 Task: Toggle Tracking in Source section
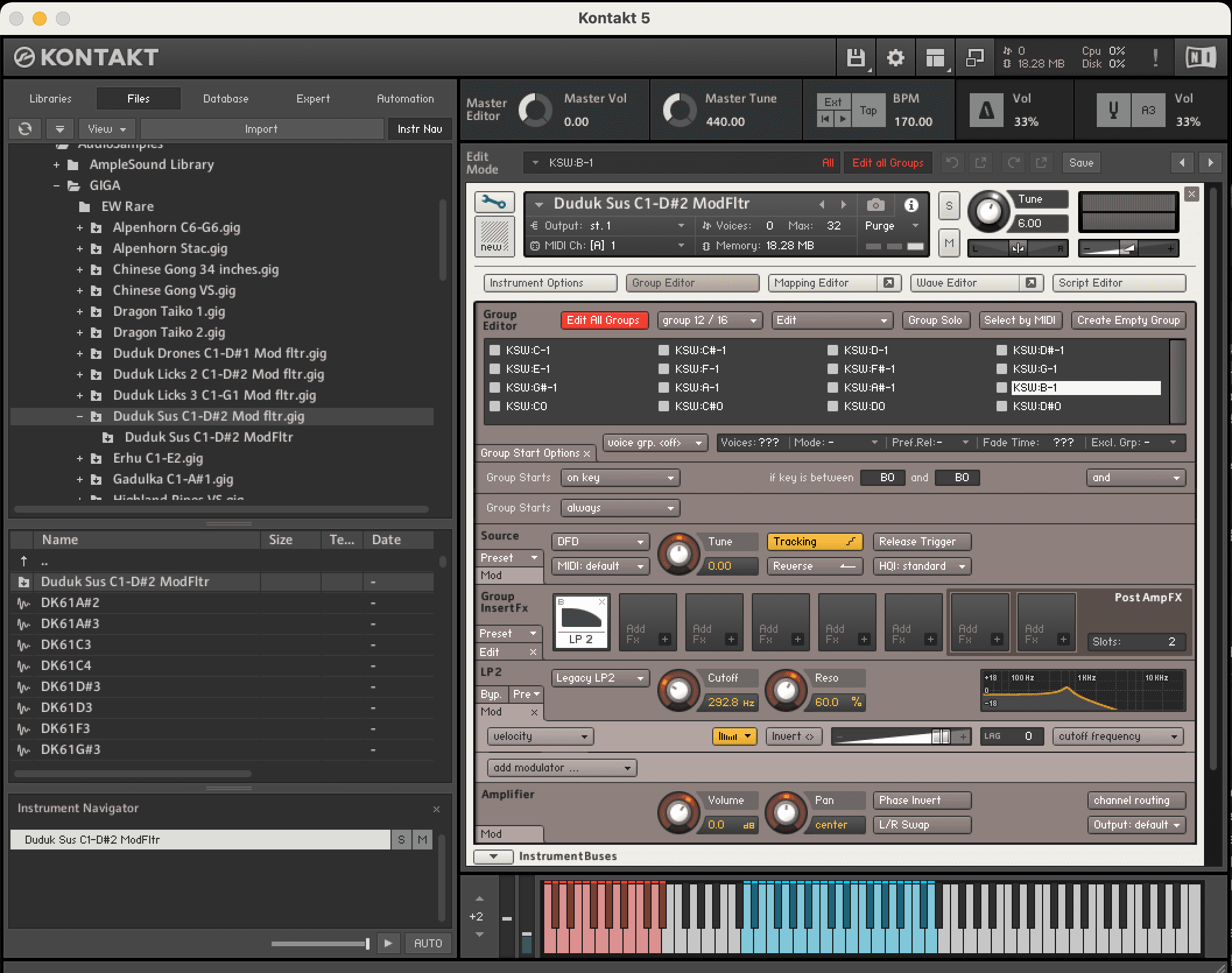(x=814, y=541)
